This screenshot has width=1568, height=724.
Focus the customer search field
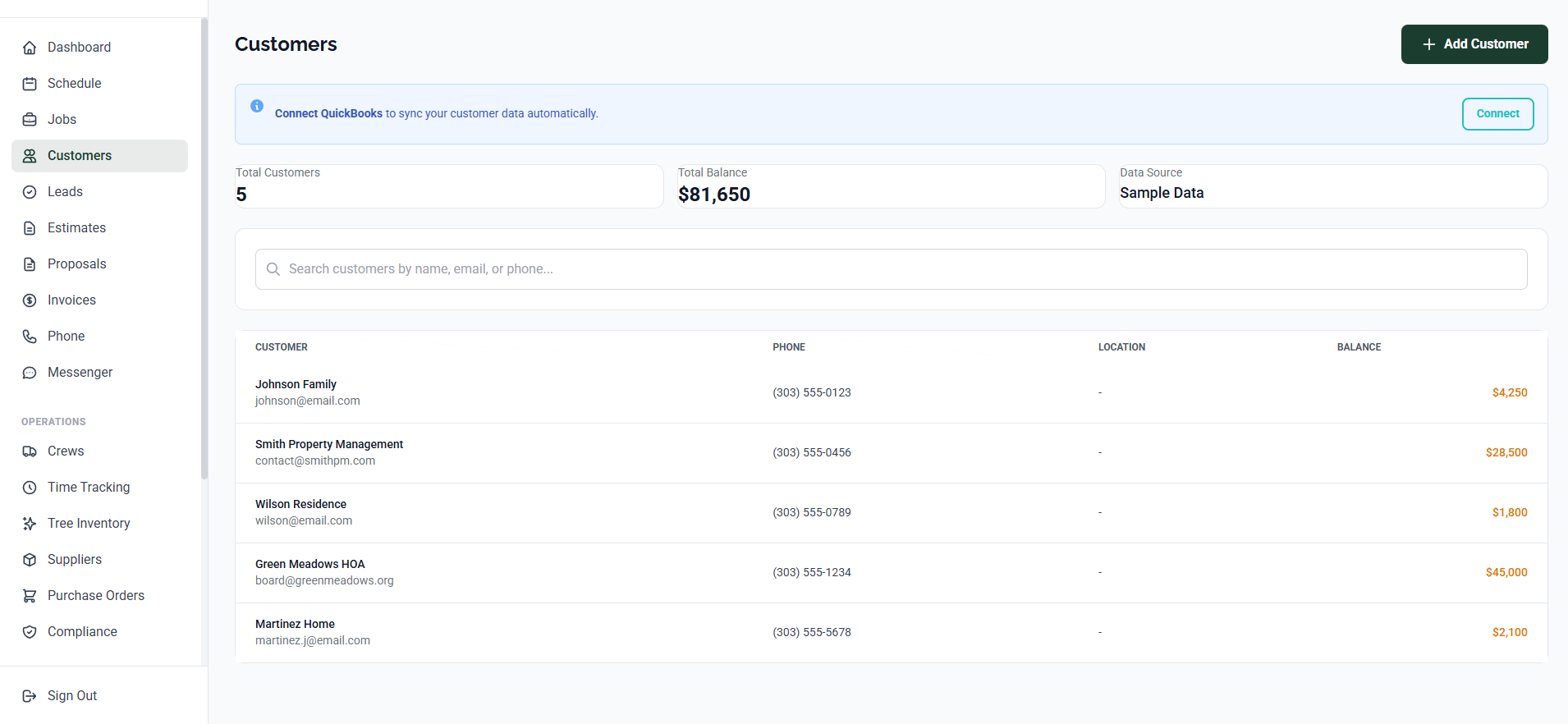pos(891,269)
